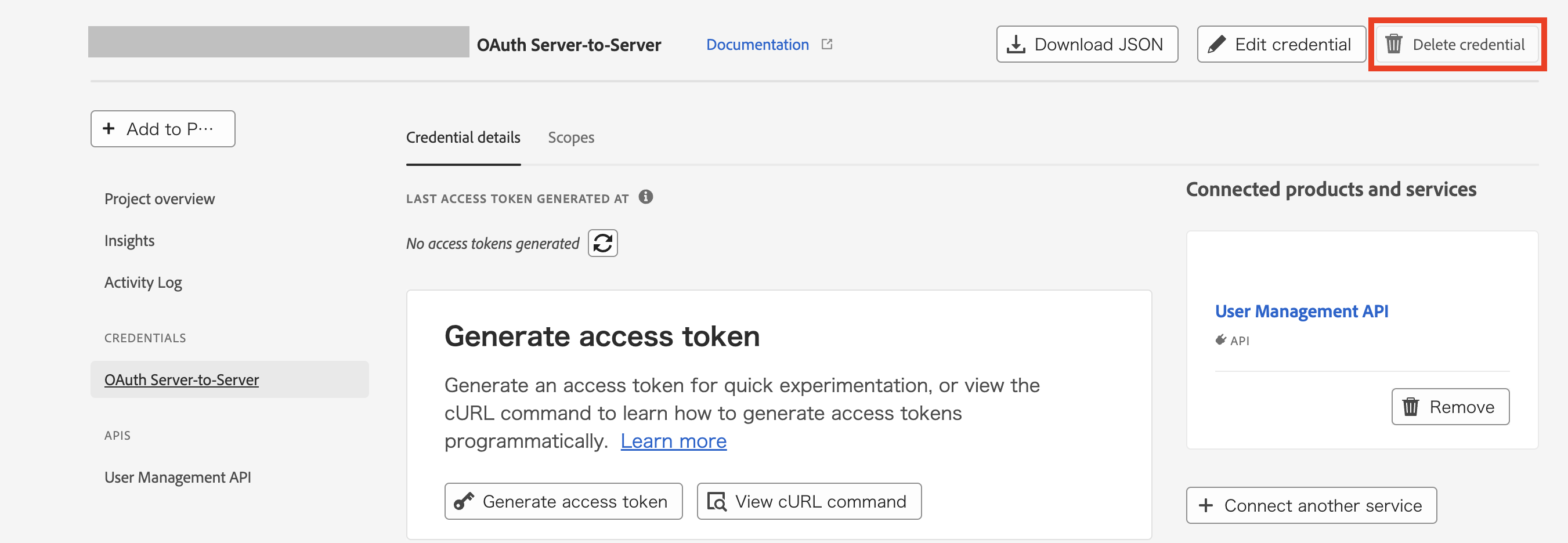This screenshot has width=1568, height=543.
Task: Click the APIS section label
Action: (117, 435)
